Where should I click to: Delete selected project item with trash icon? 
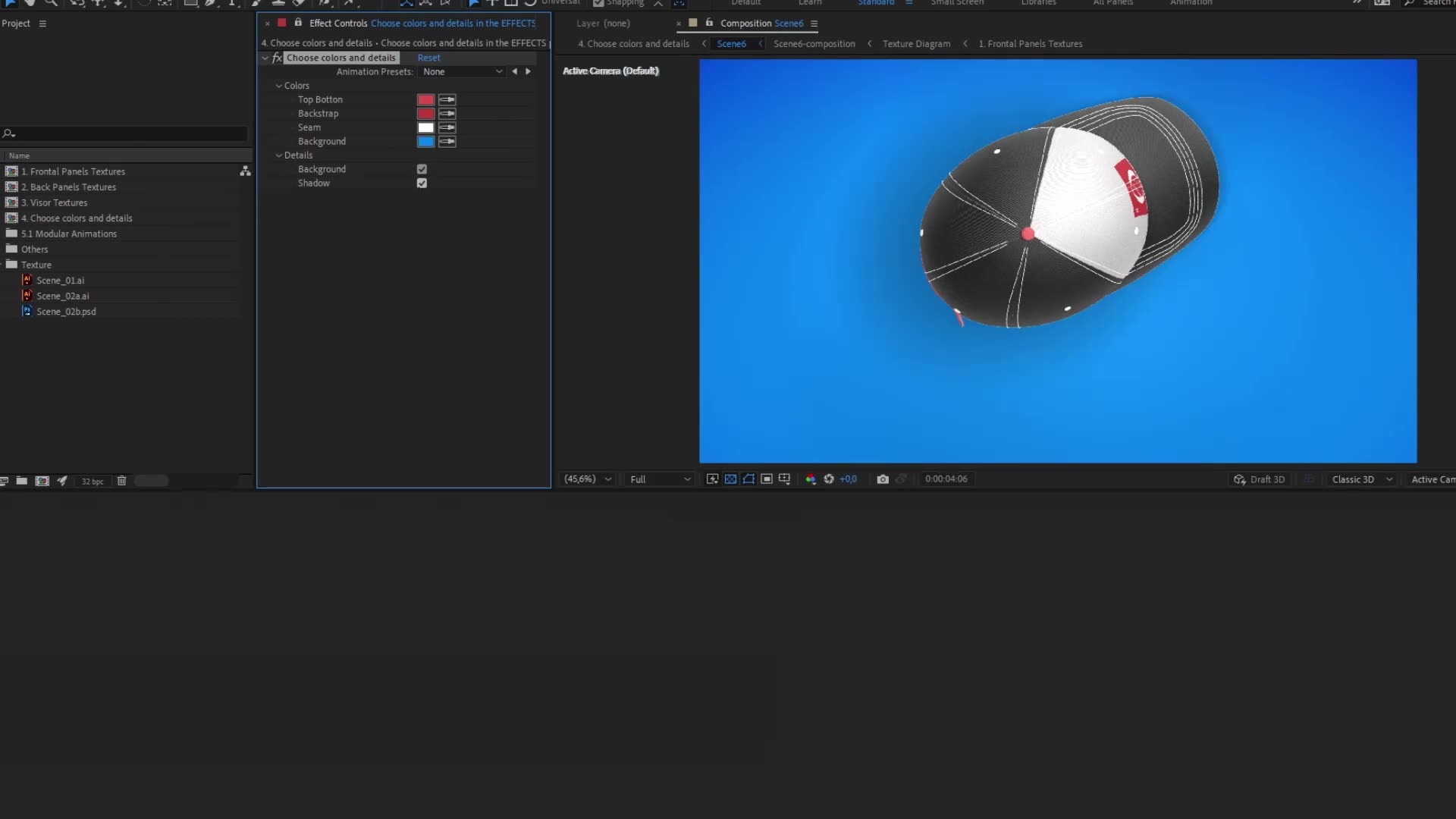[121, 480]
